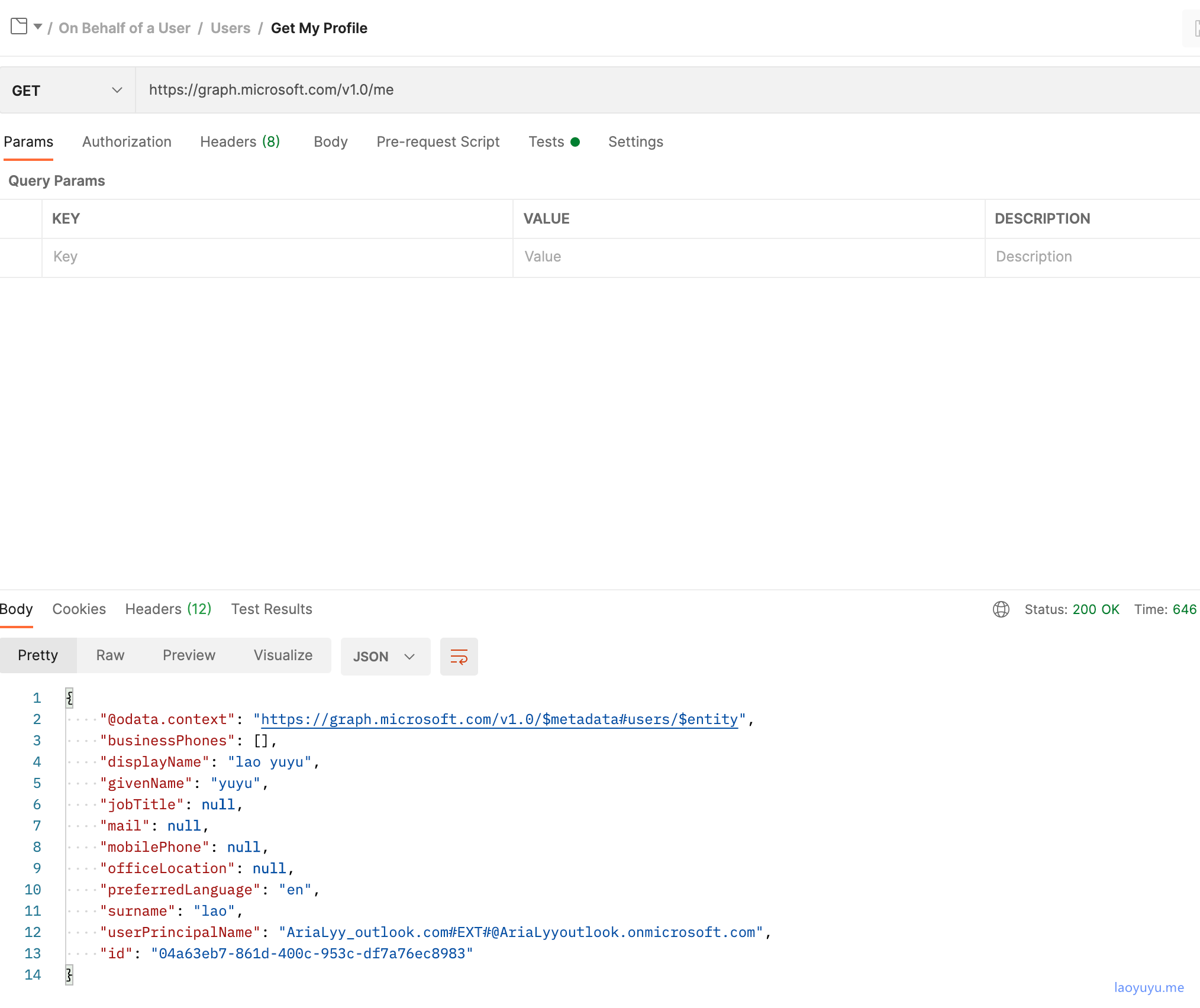View the Test Results tab
The width and height of the screenshot is (1200, 1008).
point(272,609)
